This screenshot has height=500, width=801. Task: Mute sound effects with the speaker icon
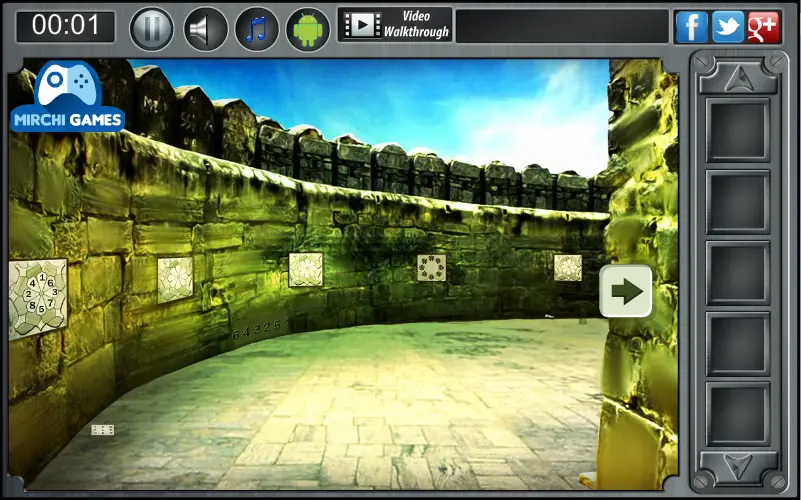pyautogui.click(x=205, y=29)
